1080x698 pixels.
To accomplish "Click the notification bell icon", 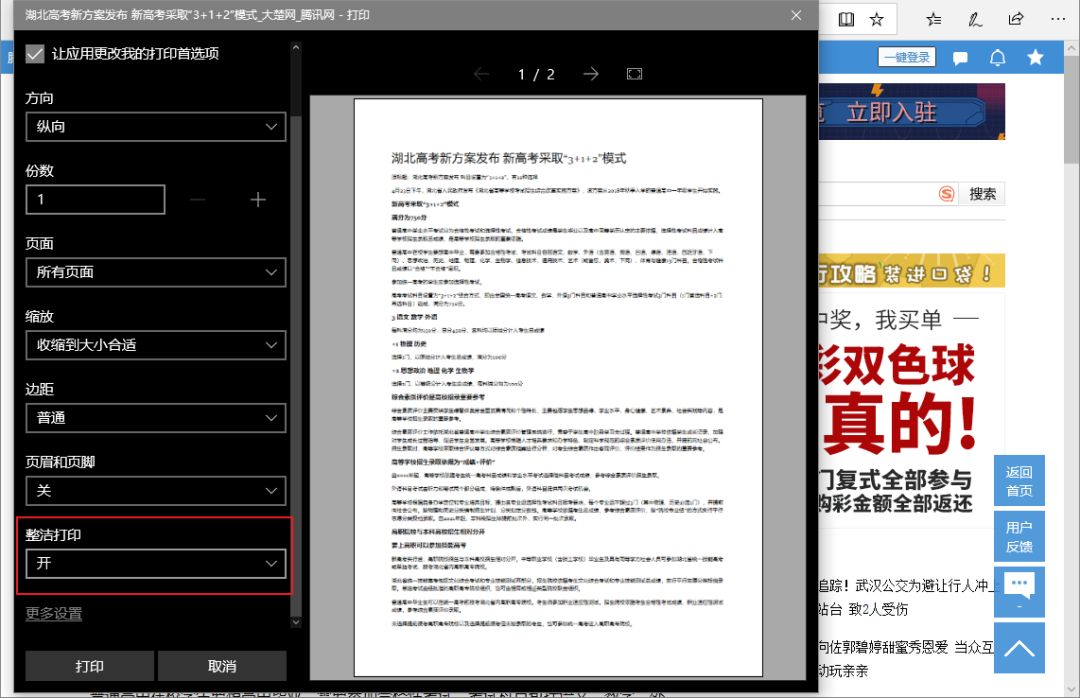I will [x=997, y=57].
